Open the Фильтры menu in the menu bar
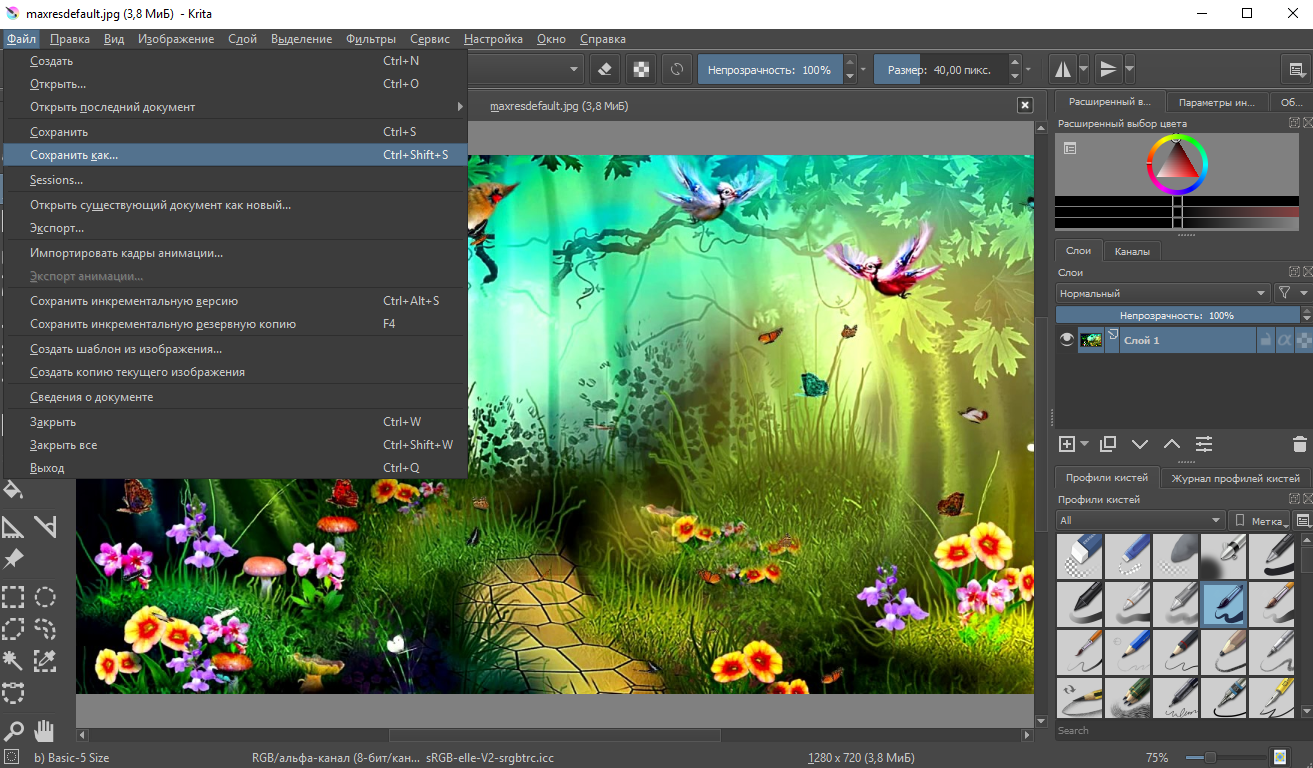 [371, 39]
